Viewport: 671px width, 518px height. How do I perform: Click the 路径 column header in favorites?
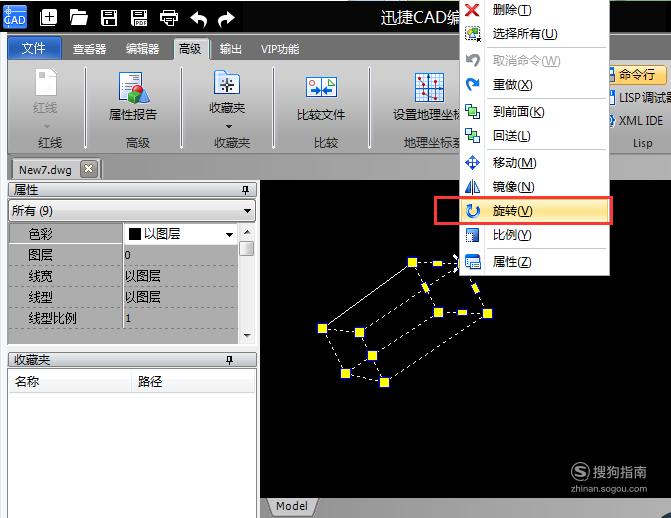(193, 381)
